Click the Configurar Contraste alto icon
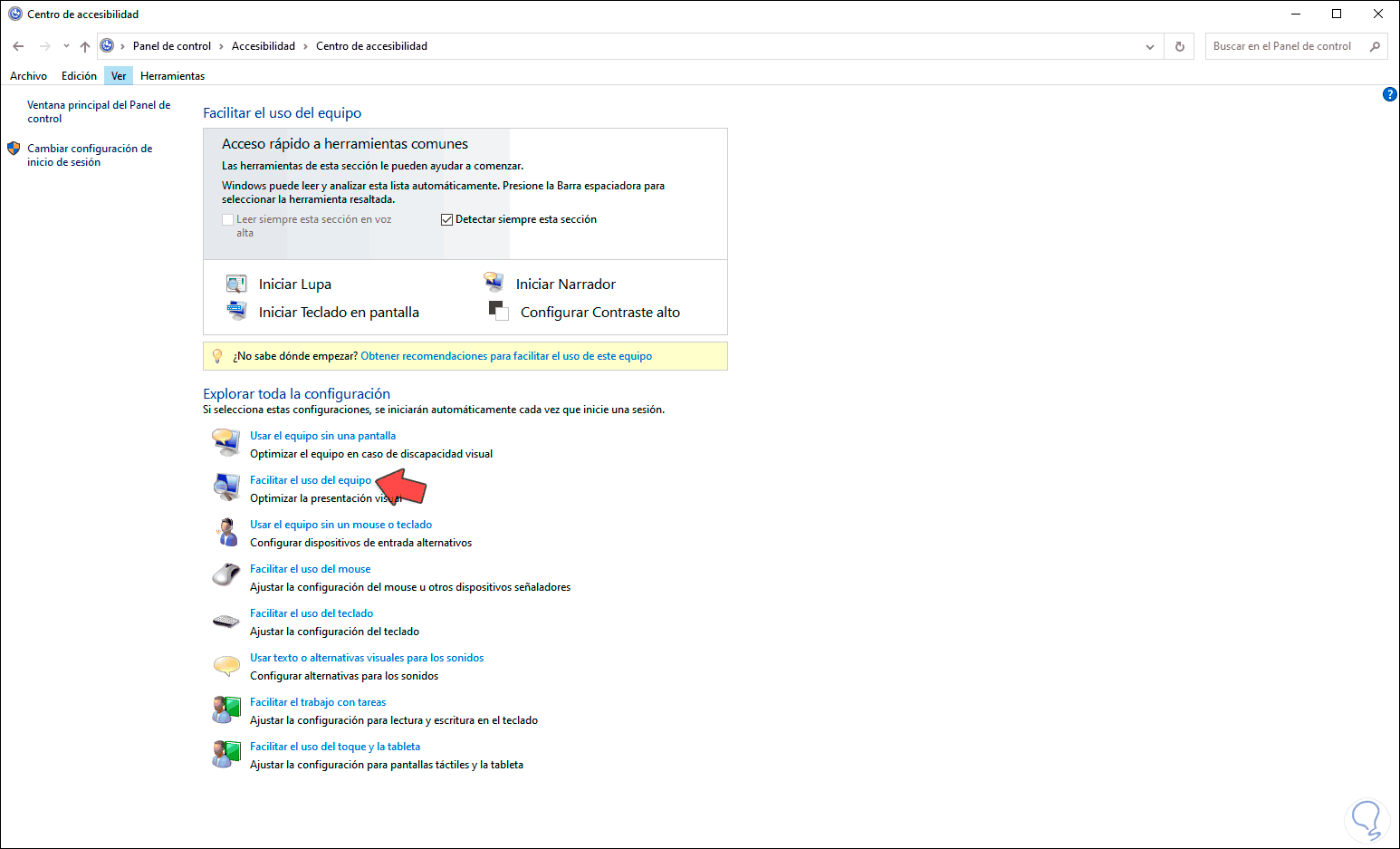 click(499, 311)
